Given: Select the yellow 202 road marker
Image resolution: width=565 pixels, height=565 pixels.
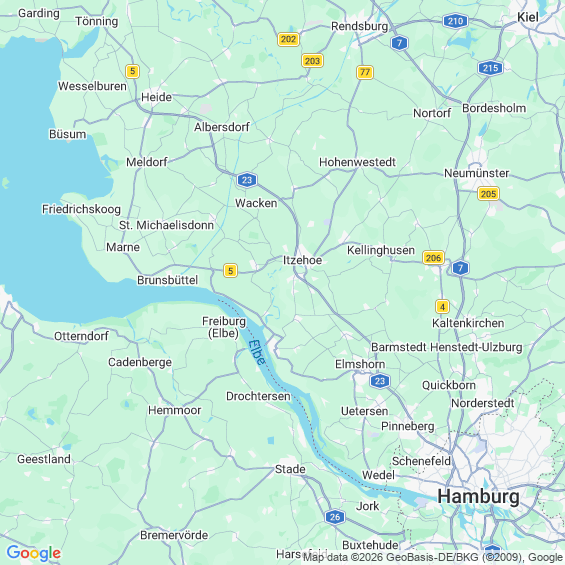Looking at the screenshot, I should (288, 39).
